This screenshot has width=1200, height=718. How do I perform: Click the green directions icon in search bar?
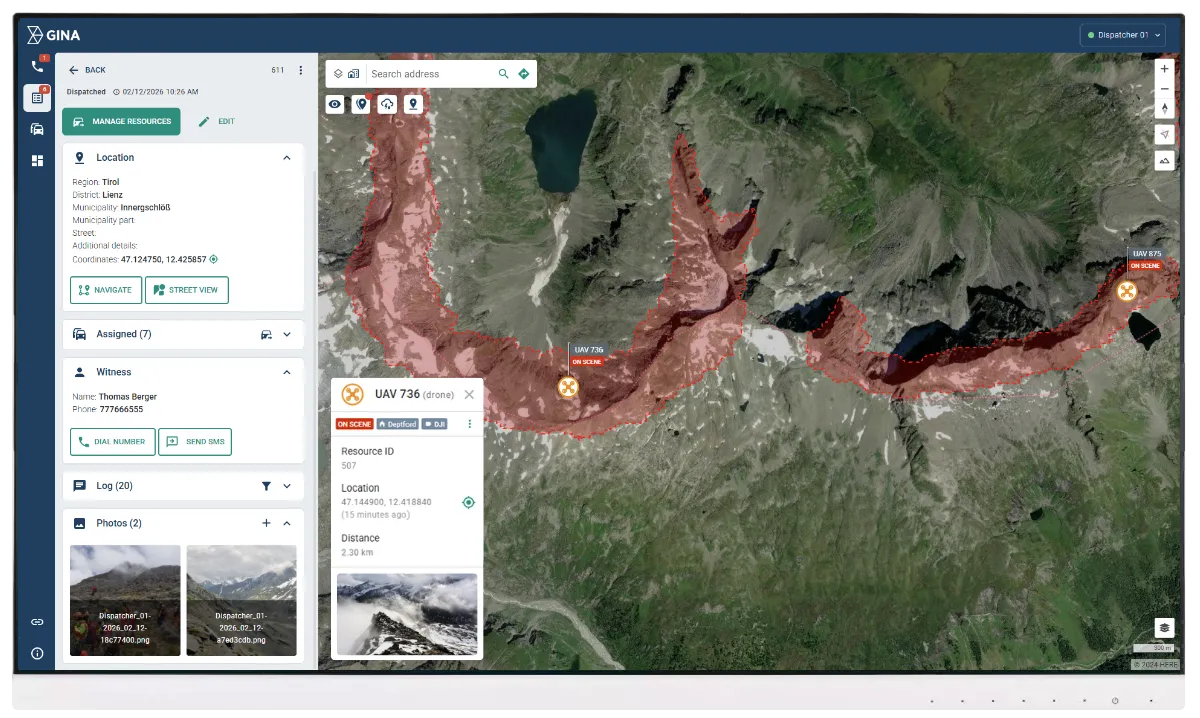click(523, 73)
